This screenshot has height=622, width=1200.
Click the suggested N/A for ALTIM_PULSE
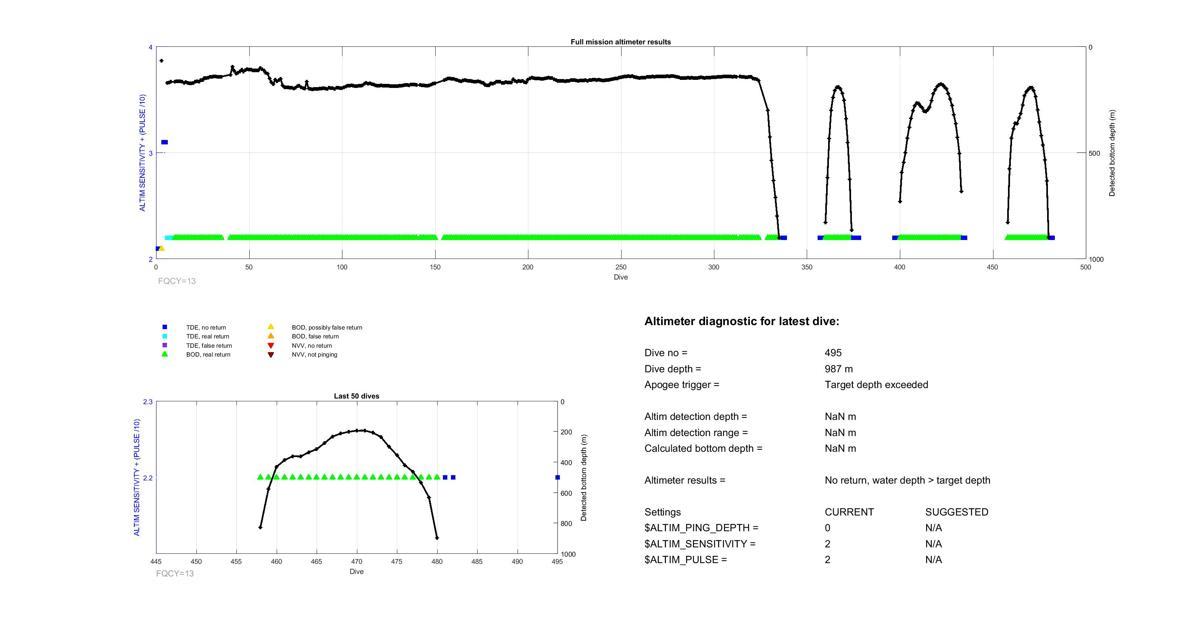934,560
